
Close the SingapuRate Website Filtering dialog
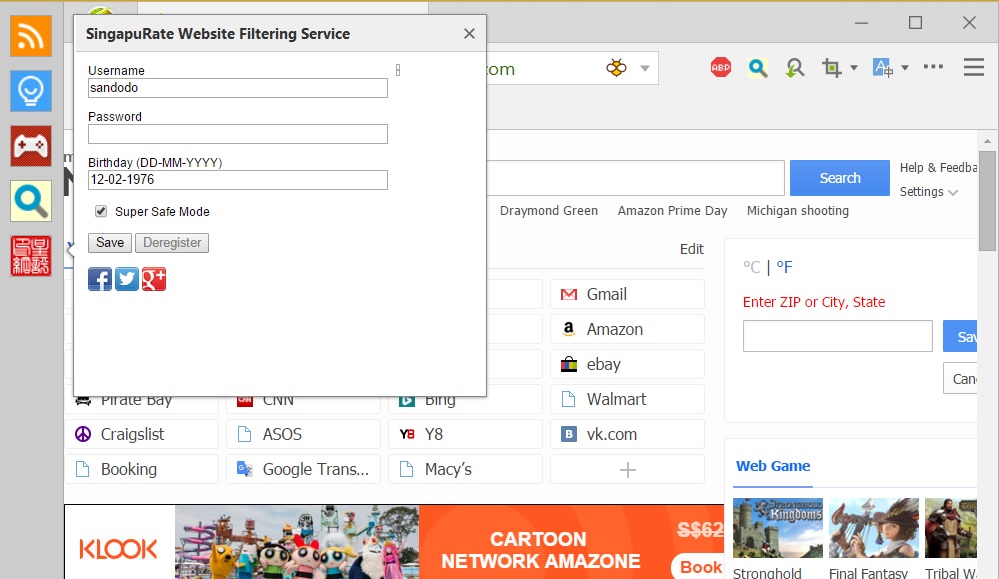pos(469,34)
